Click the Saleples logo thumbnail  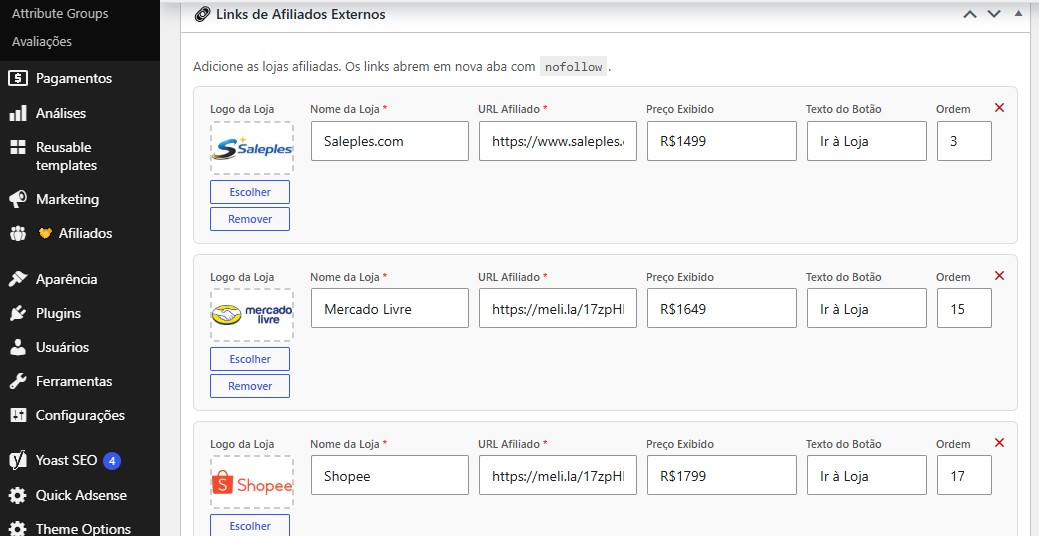(x=252, y=148)
